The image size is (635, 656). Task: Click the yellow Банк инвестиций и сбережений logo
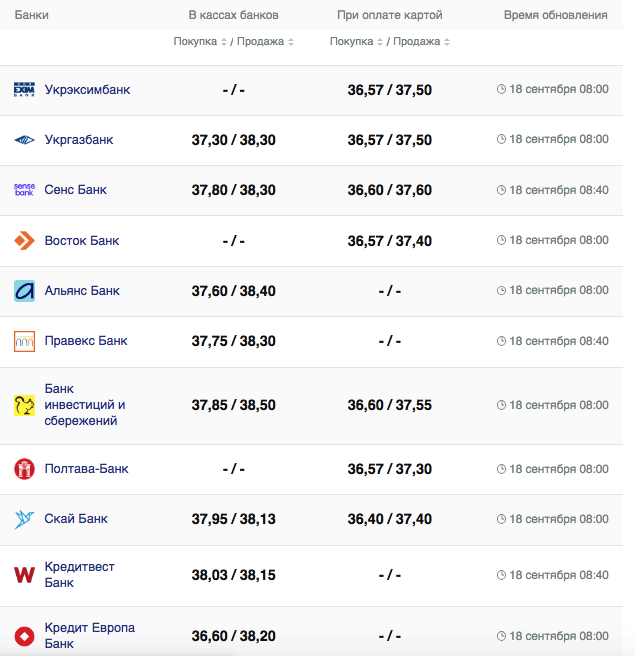click(x=24, y=405)
